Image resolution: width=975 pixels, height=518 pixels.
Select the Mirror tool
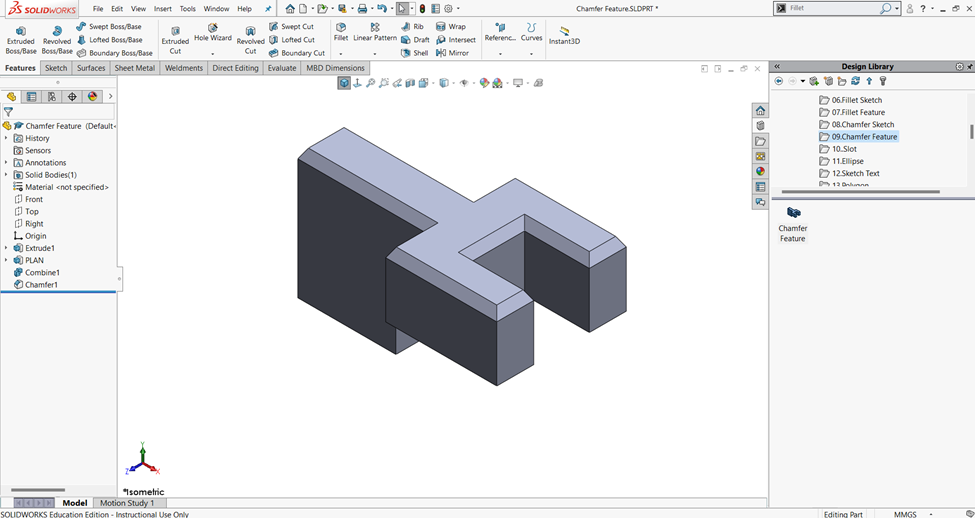click(x=452, y=53)
